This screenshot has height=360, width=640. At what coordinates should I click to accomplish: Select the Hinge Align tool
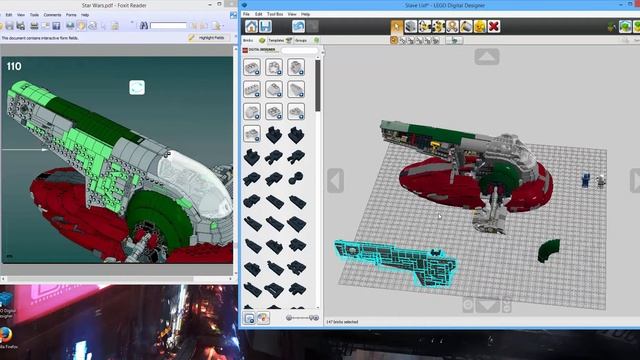coord(438,27)
